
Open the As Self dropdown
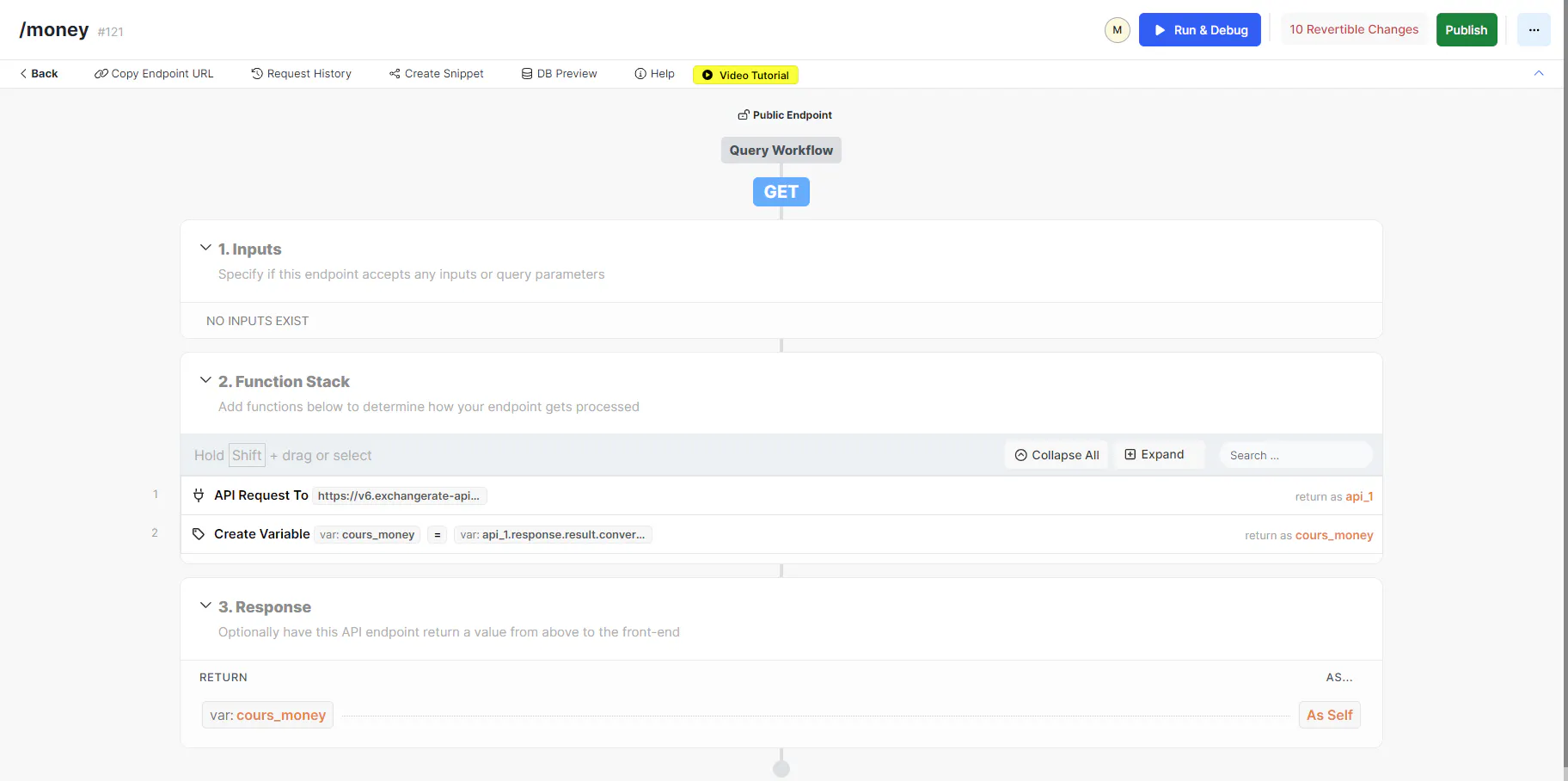pyautogui.click(x=1329, y=715)
